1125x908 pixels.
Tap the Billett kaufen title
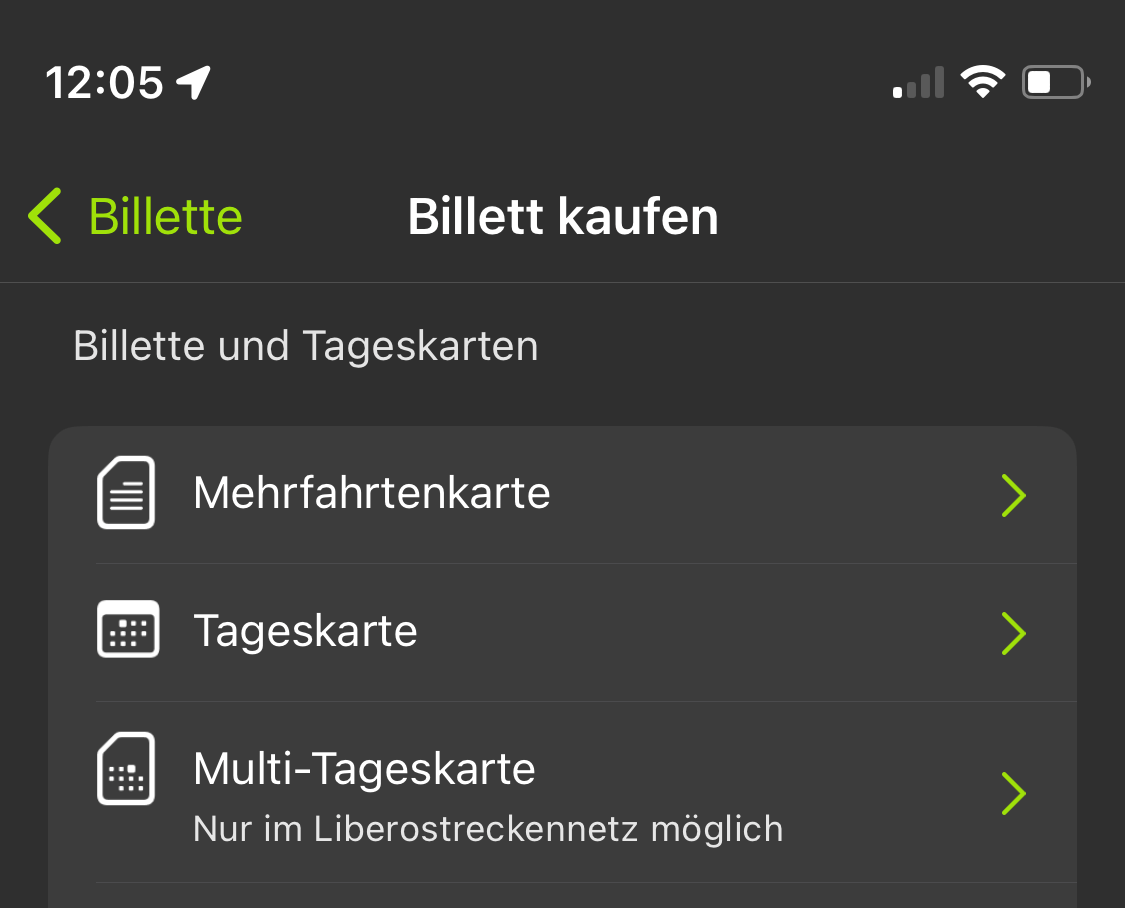click(x=562, y=215)
